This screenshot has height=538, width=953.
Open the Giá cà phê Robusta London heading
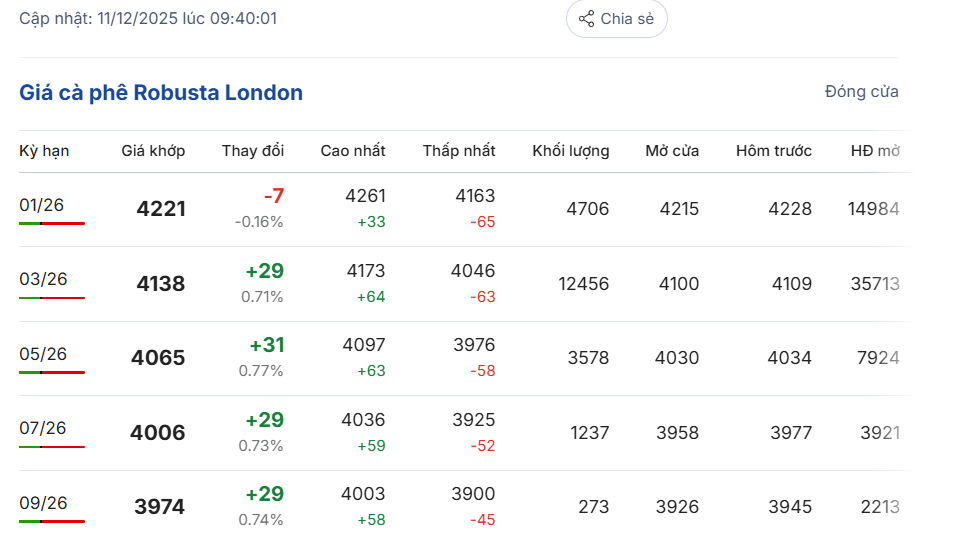click(x=161, y=93)
